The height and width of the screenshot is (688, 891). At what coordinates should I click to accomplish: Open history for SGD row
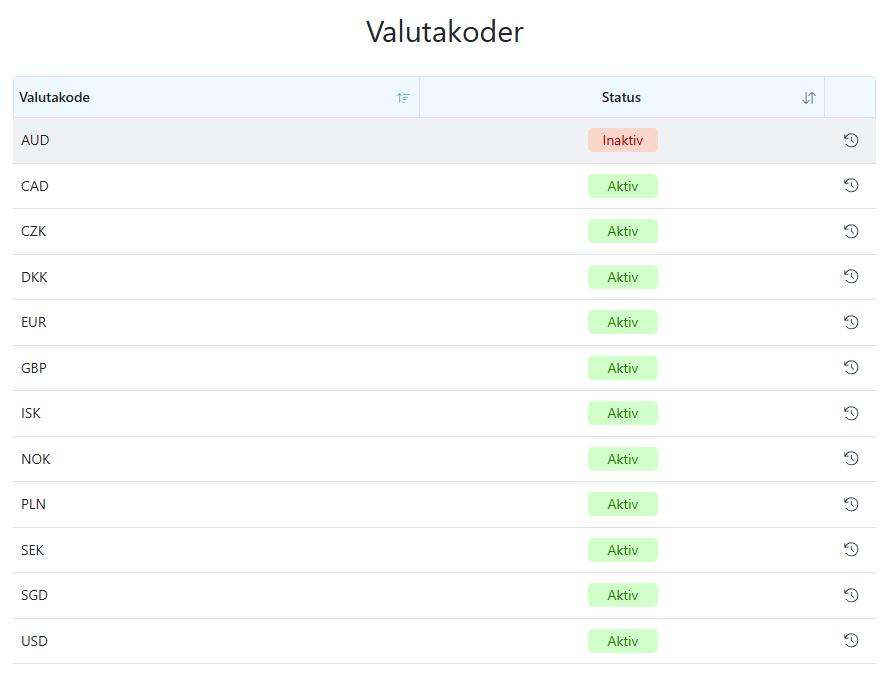(x=851, y=595)
